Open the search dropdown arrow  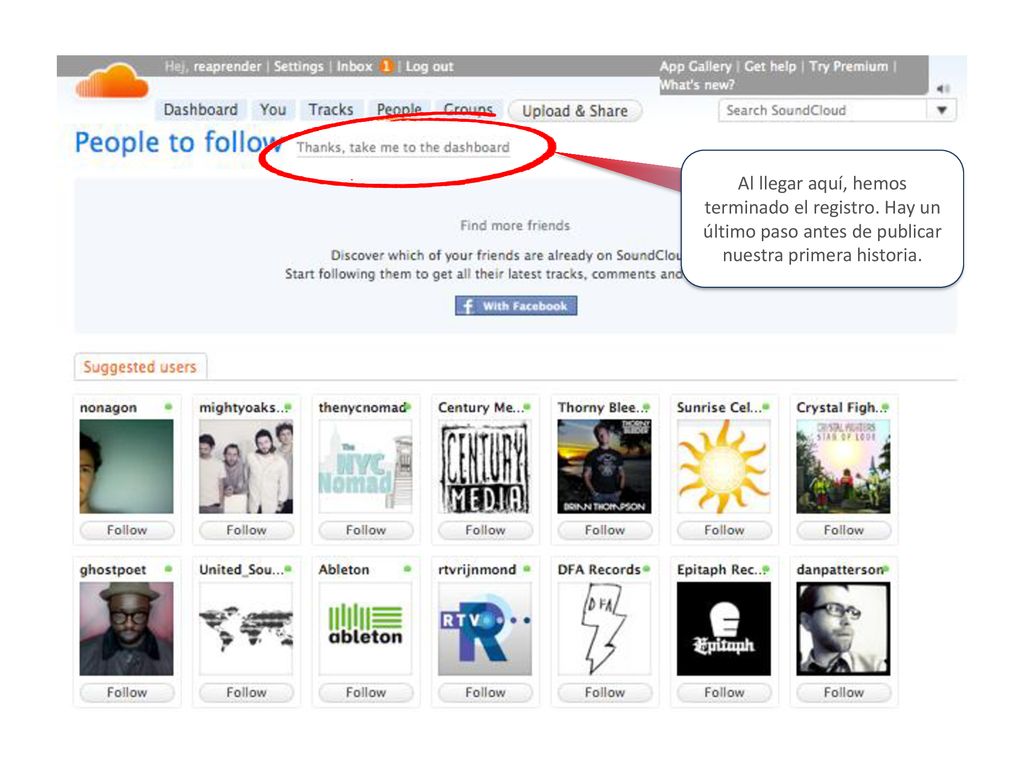942,110
